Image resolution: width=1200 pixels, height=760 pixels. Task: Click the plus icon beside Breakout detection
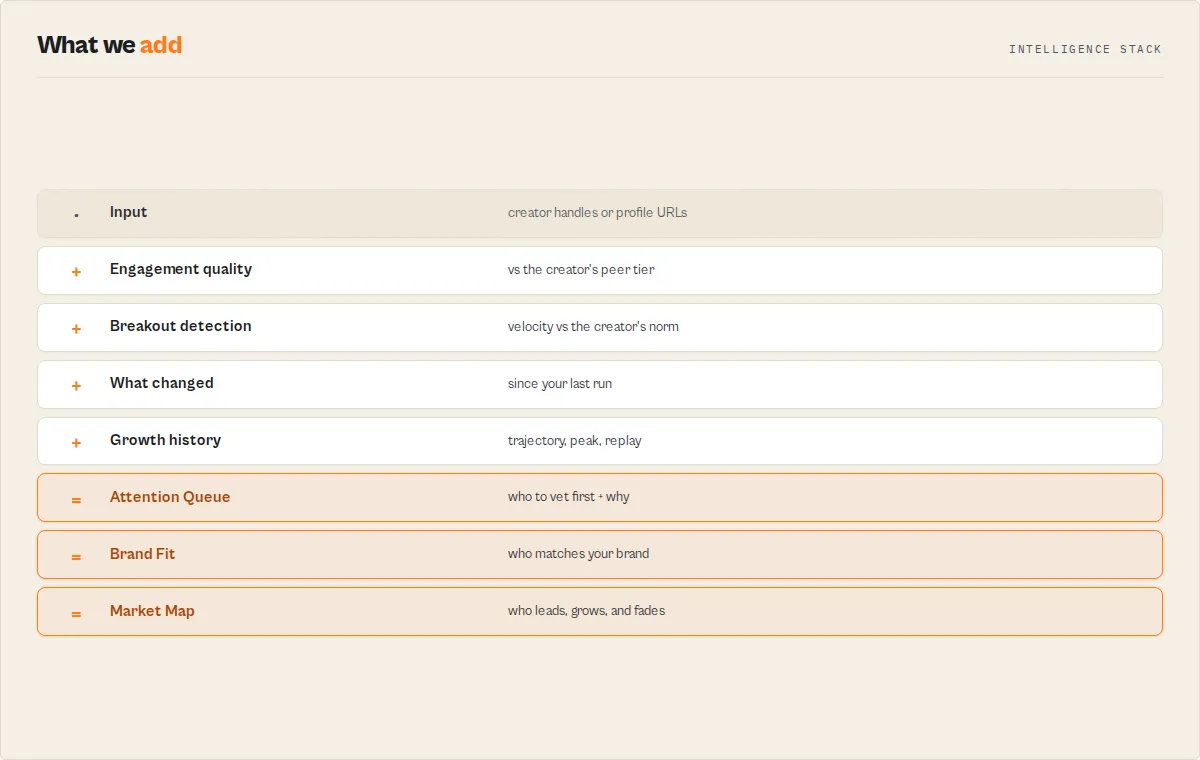click(x=76, y=329)
